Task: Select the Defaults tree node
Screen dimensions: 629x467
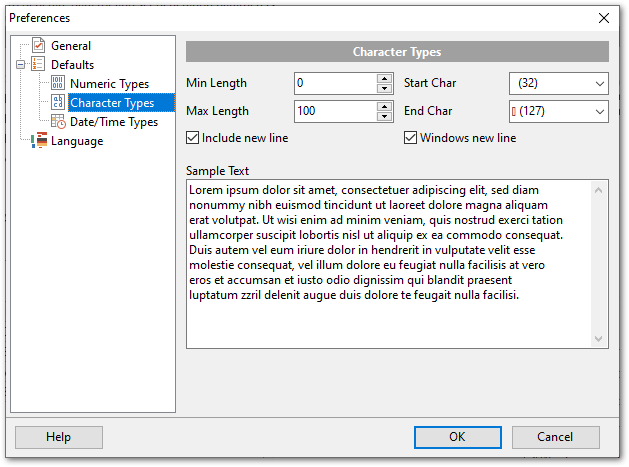Action: tap(72, 65)
